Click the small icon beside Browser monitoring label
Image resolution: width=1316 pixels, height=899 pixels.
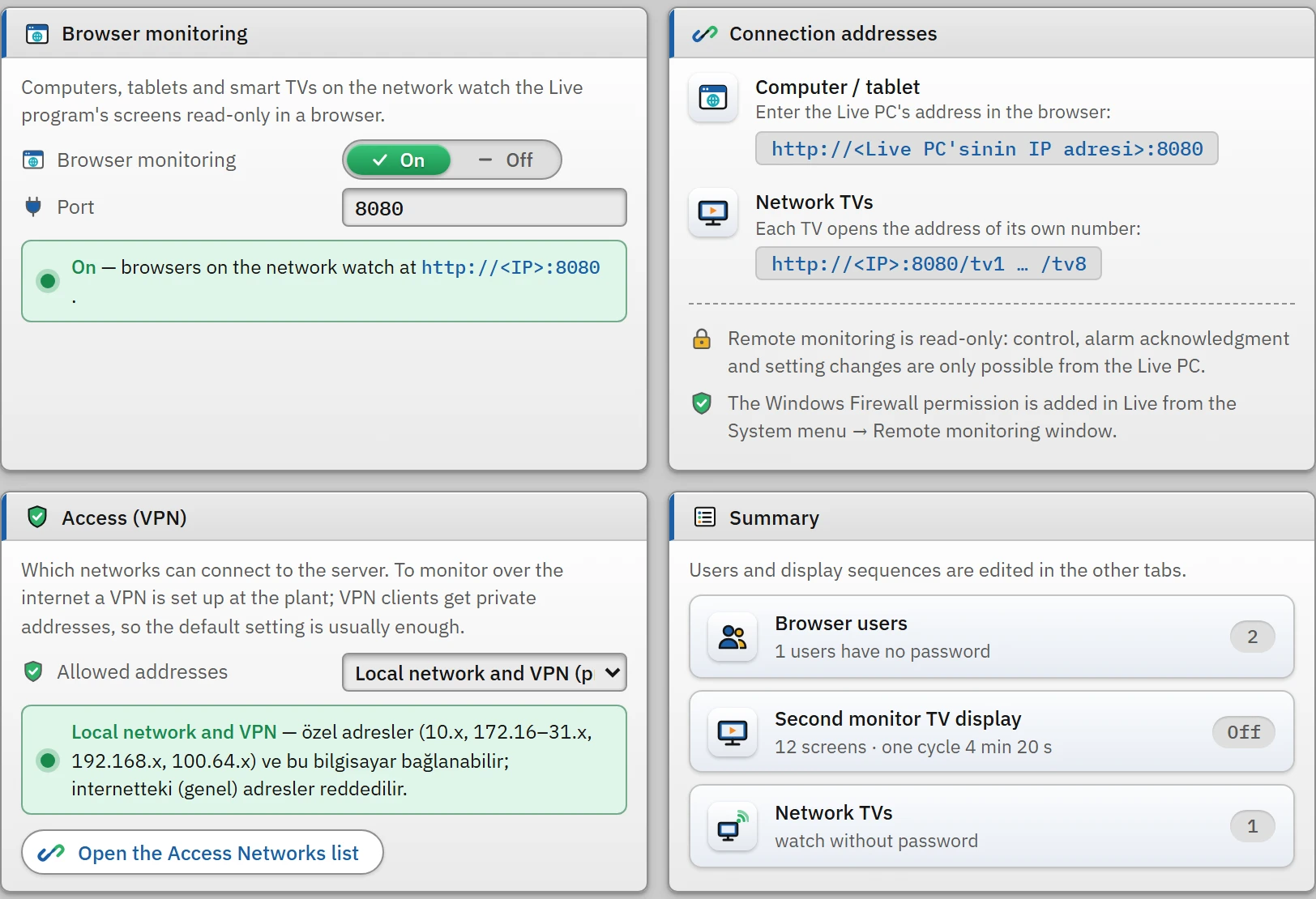(33, 160)
